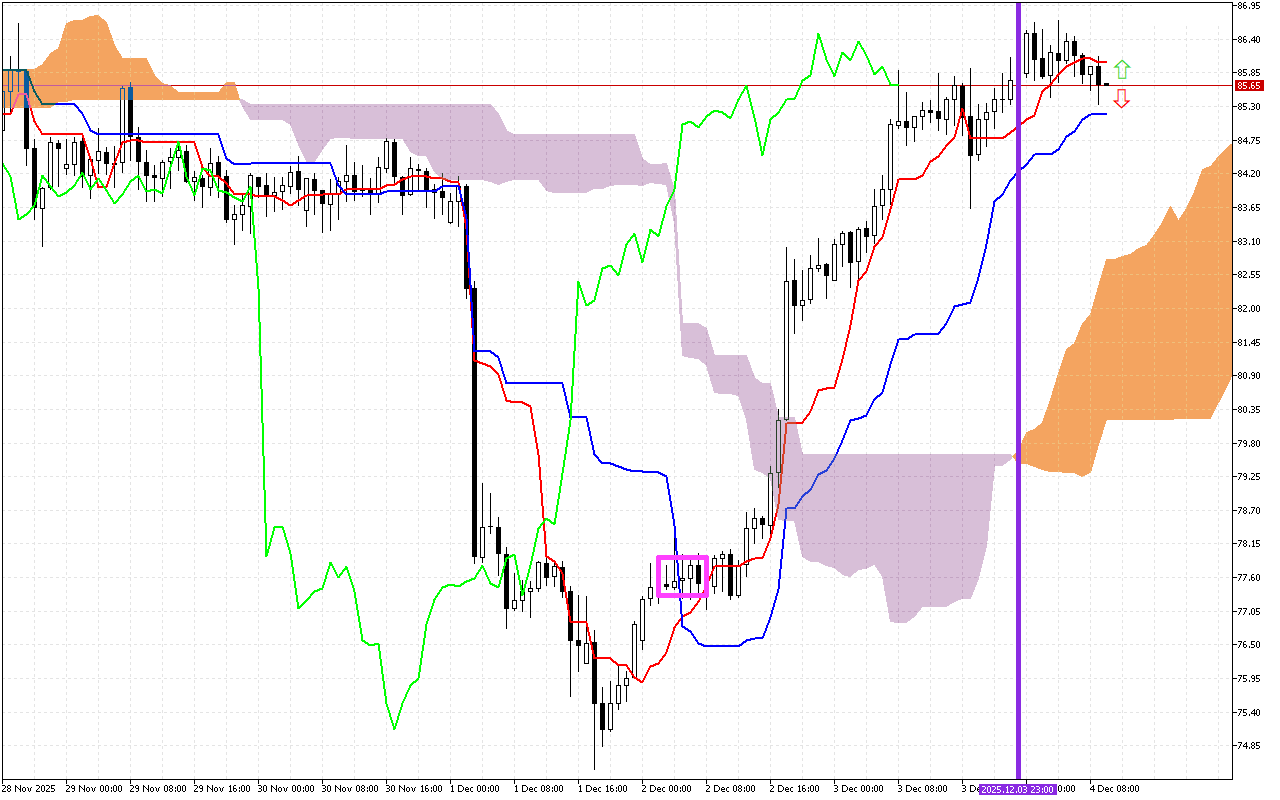Click the 80.90 price axis label
Screen dimensions: 1280x800
(1247, 376)
